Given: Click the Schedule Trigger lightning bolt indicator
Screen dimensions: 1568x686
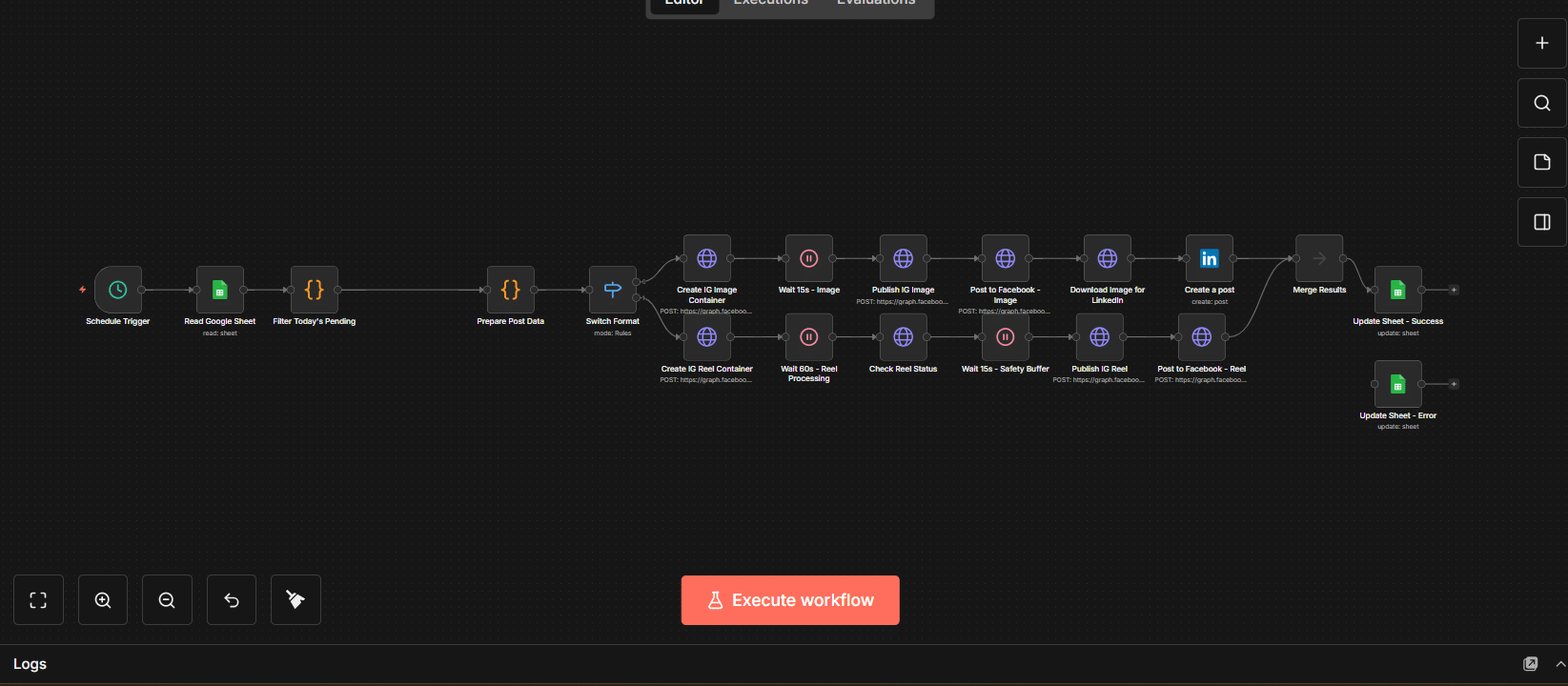Looking at the screenshot, I should click(x=83, y=290).
